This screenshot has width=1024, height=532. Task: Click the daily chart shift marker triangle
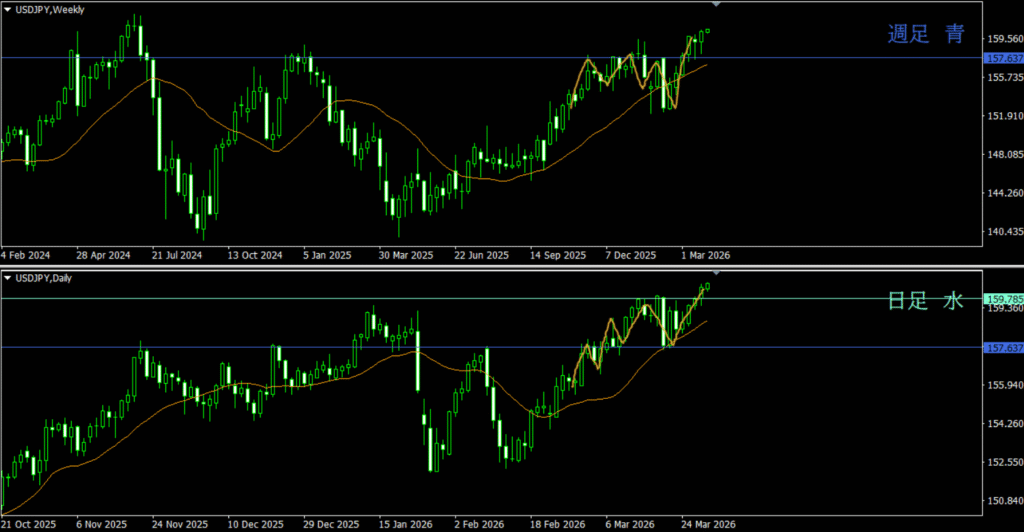[x=715, y=272]
